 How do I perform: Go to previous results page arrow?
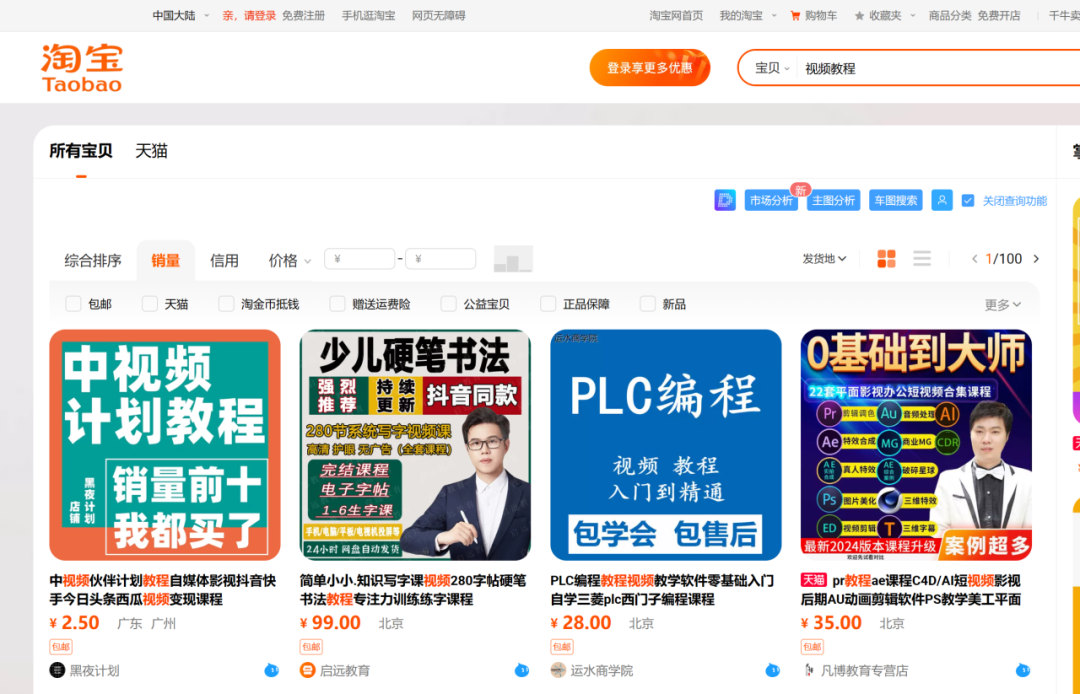[x=974, y=259]
